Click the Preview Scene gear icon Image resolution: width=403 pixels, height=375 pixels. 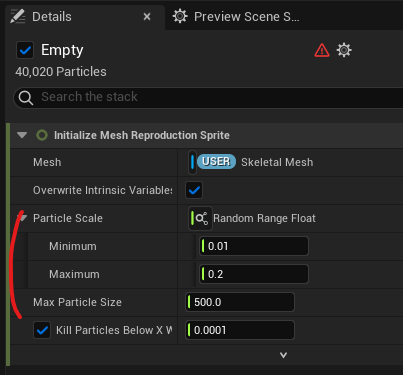tap(180, 16)
